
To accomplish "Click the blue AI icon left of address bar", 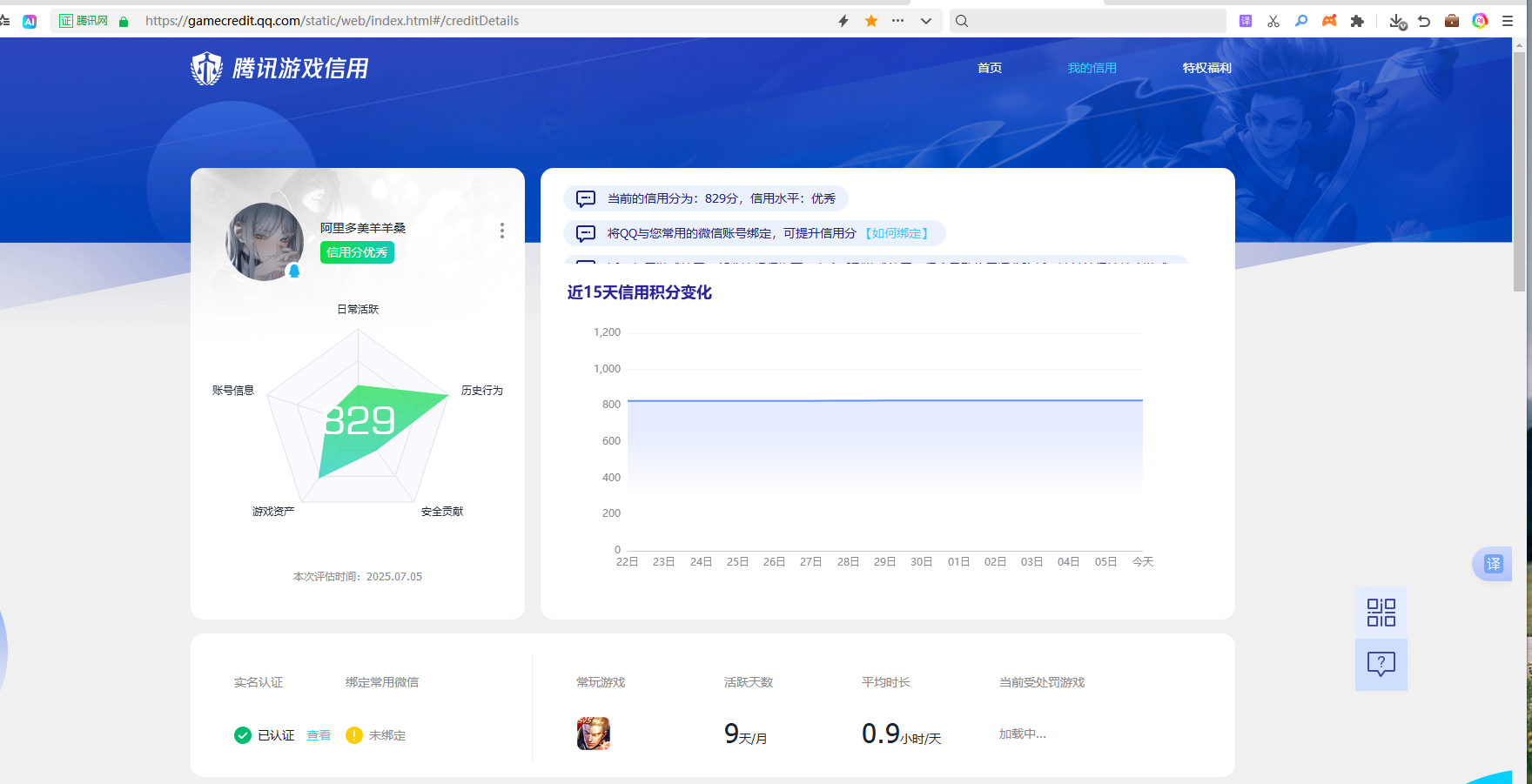I will click(x=30, y=22).
